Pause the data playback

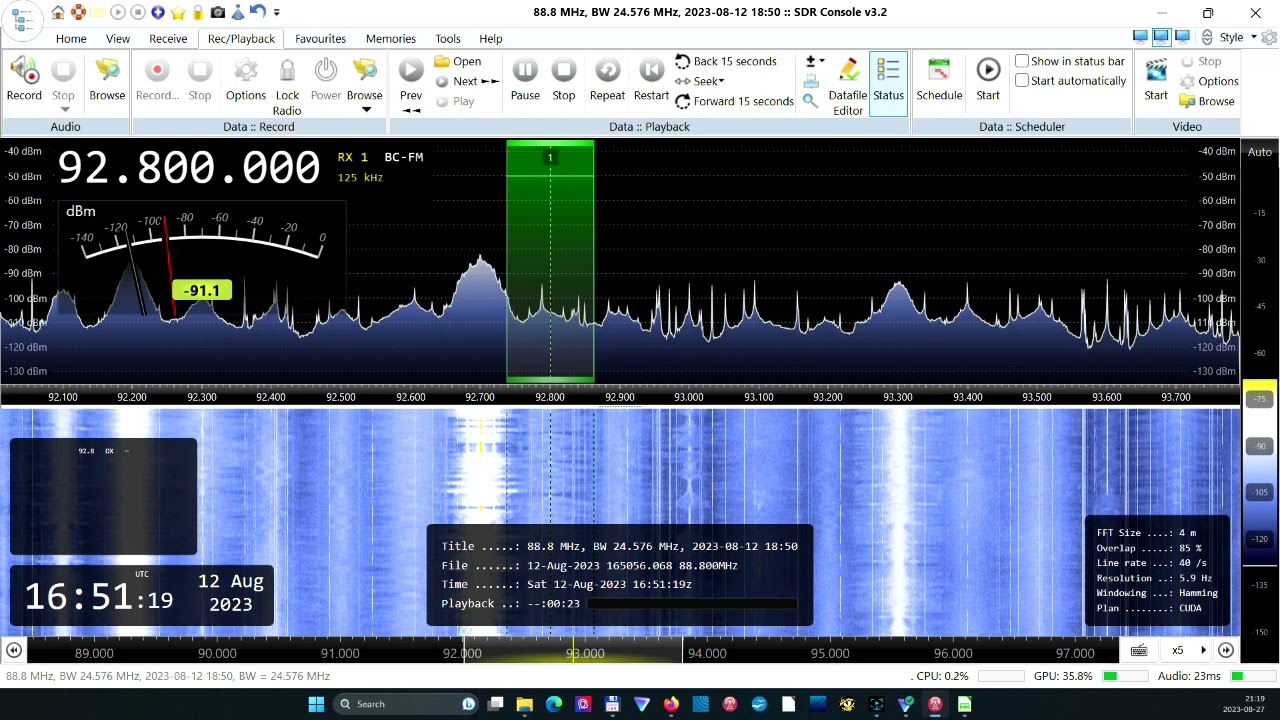[x=525, y=79]
